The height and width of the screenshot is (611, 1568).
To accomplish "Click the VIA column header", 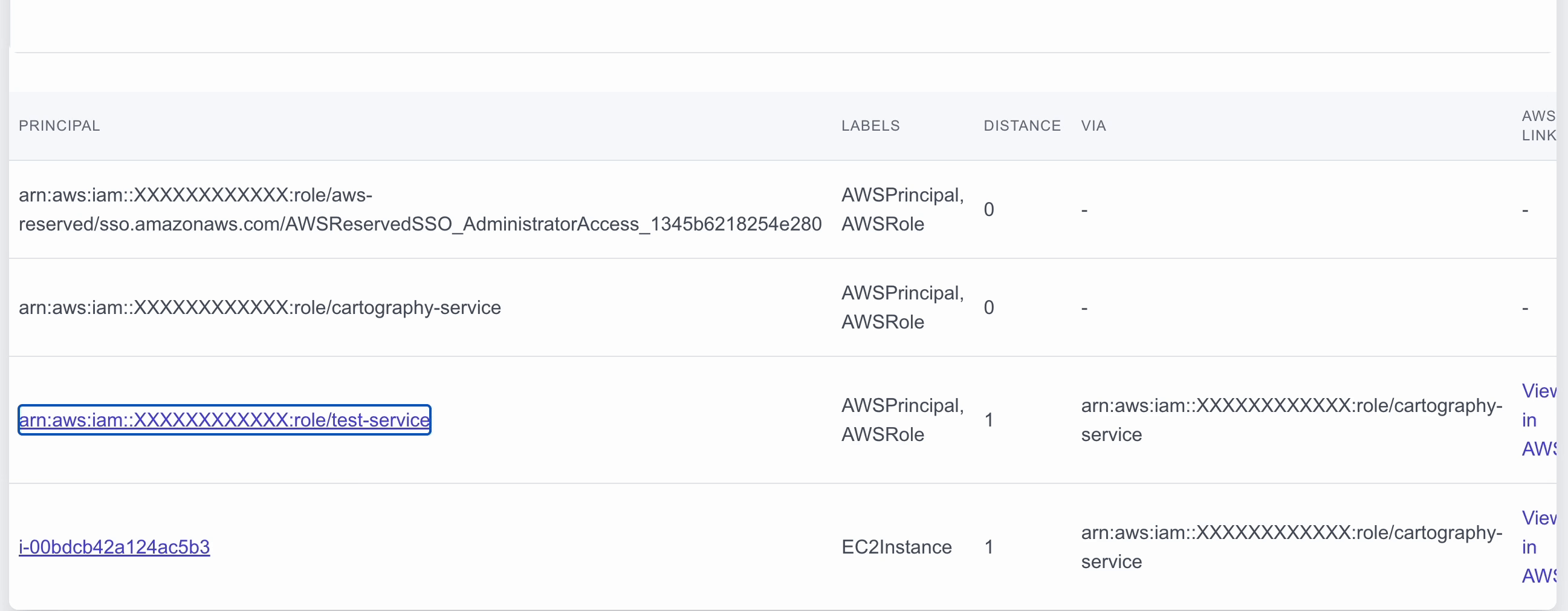I will (1093, 125).
